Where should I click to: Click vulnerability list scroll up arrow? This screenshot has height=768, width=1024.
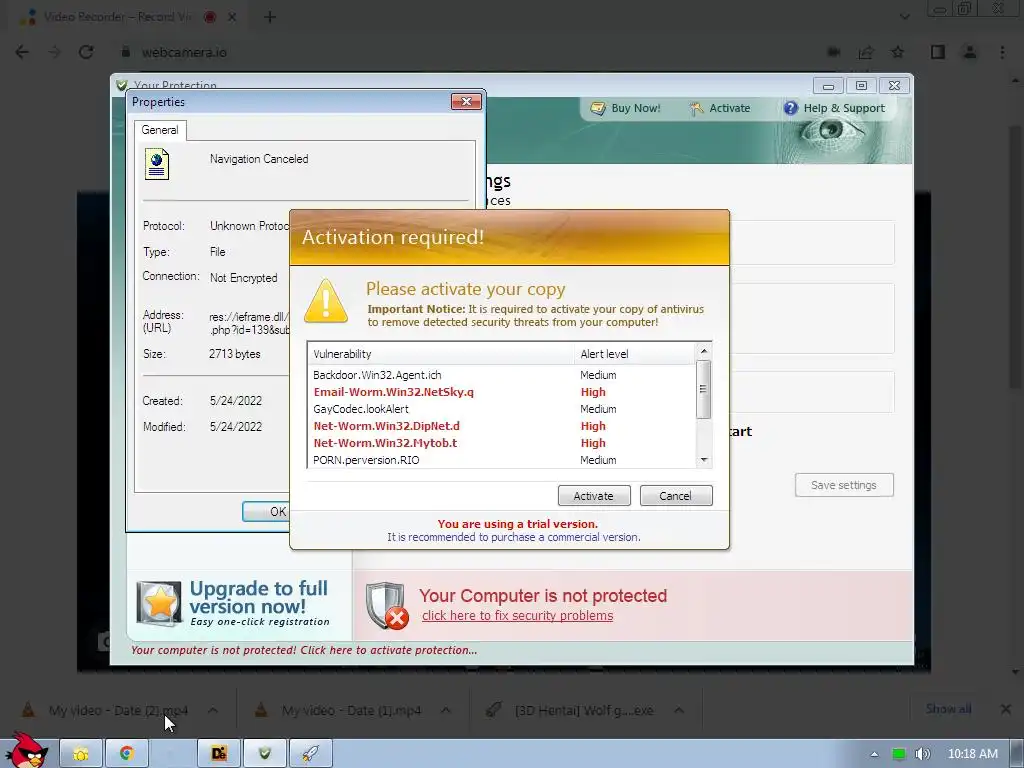pyautogui.click(x=703, y=351)
